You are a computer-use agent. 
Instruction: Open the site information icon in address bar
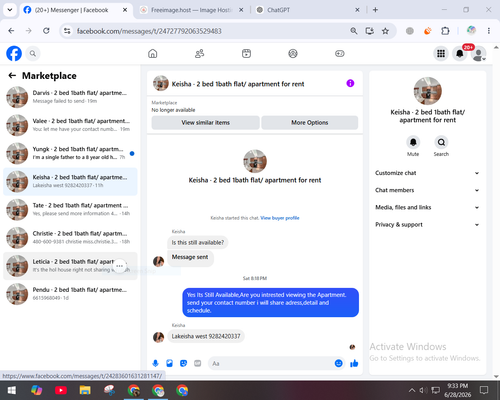pos(67,31)
